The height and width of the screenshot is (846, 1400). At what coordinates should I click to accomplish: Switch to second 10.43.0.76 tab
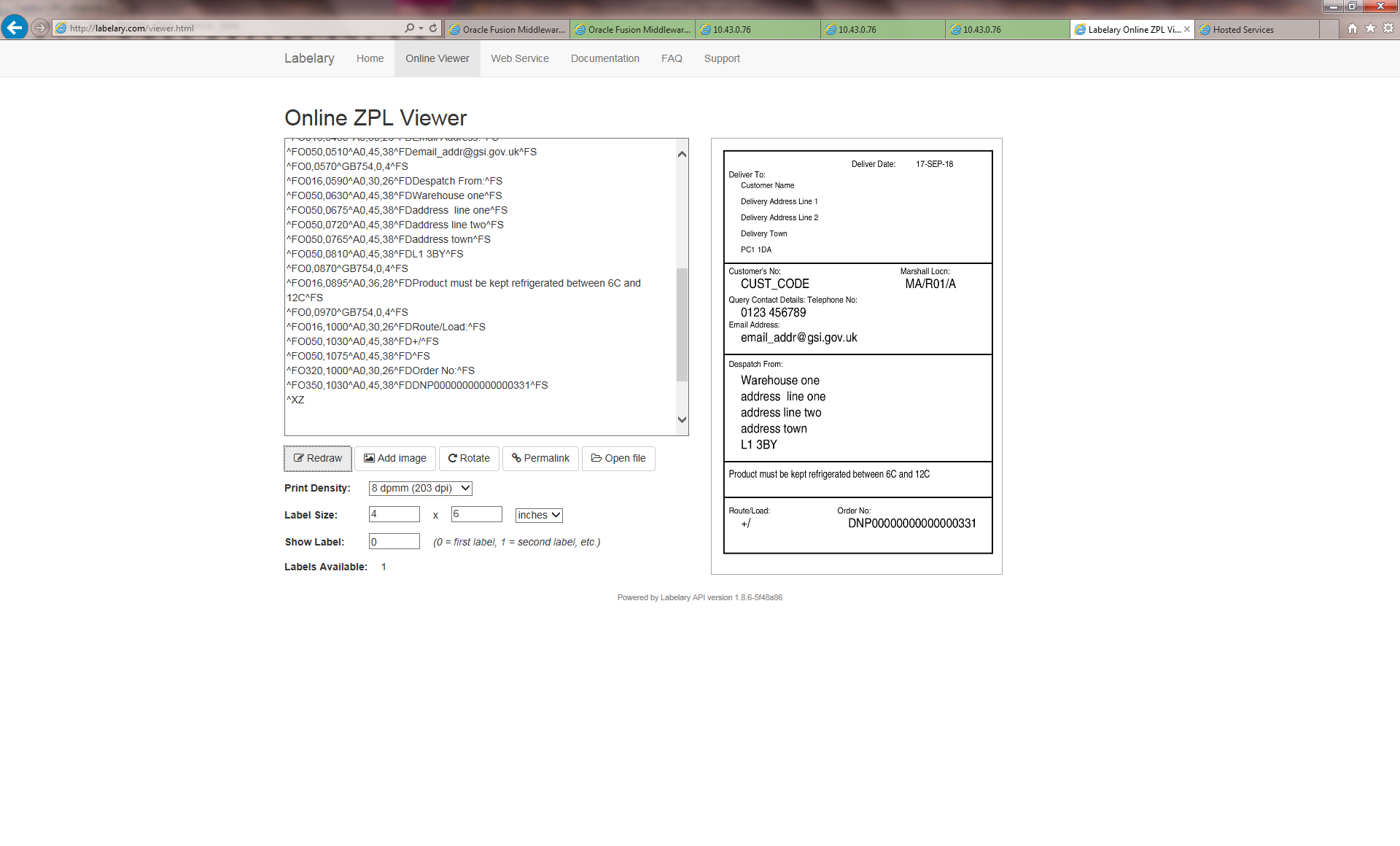(883, 29)
